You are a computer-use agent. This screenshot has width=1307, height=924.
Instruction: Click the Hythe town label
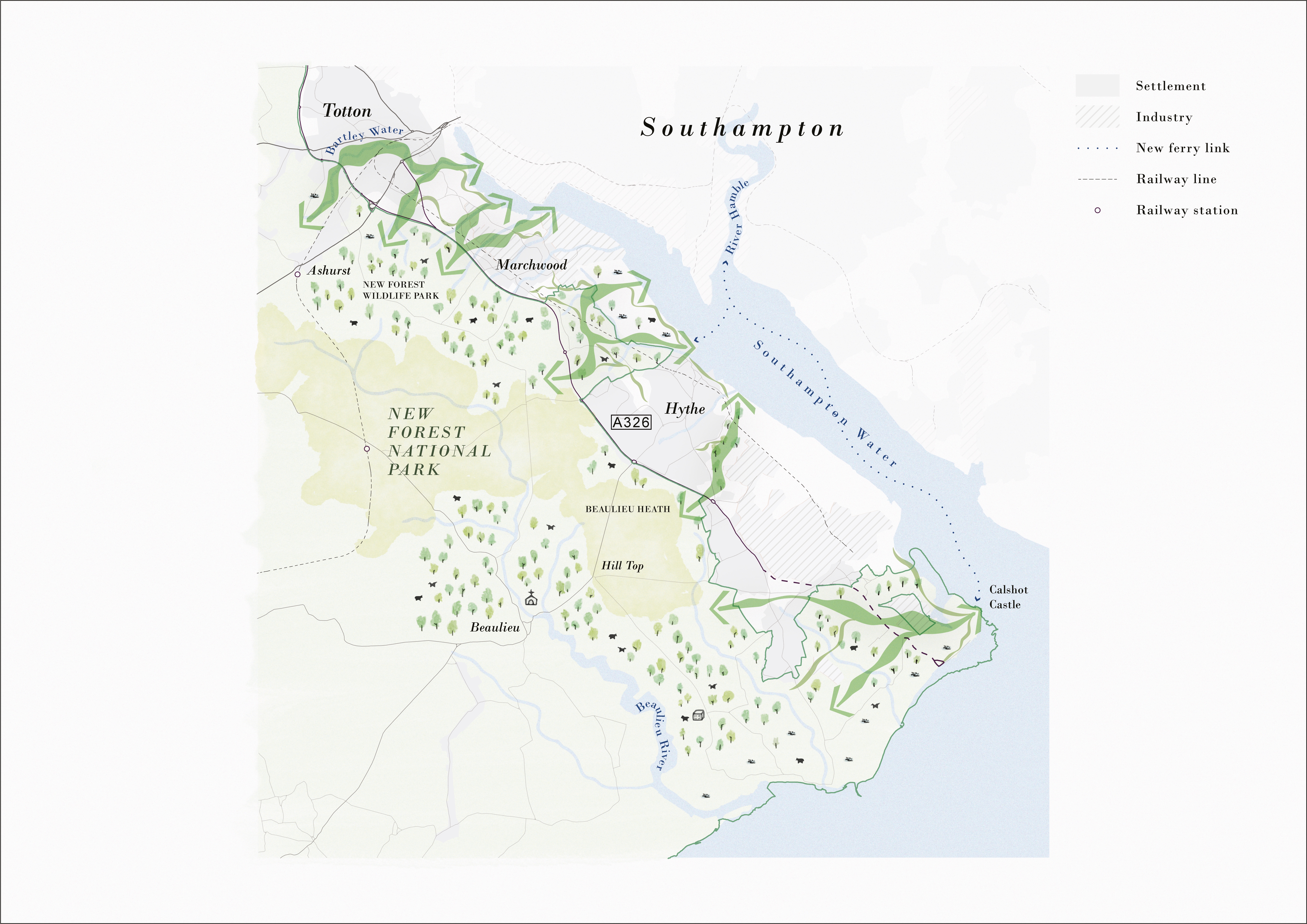(685, 408)
